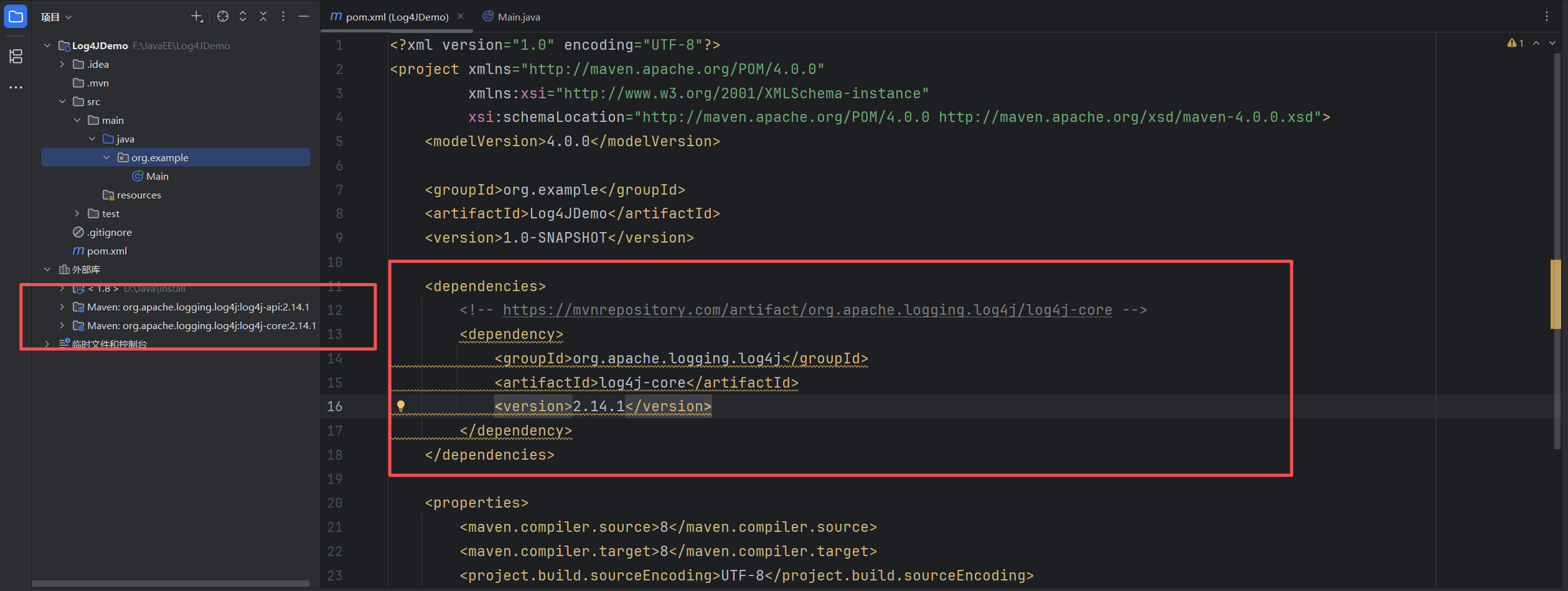
Task: Expand the test folder
Action: 77,213
